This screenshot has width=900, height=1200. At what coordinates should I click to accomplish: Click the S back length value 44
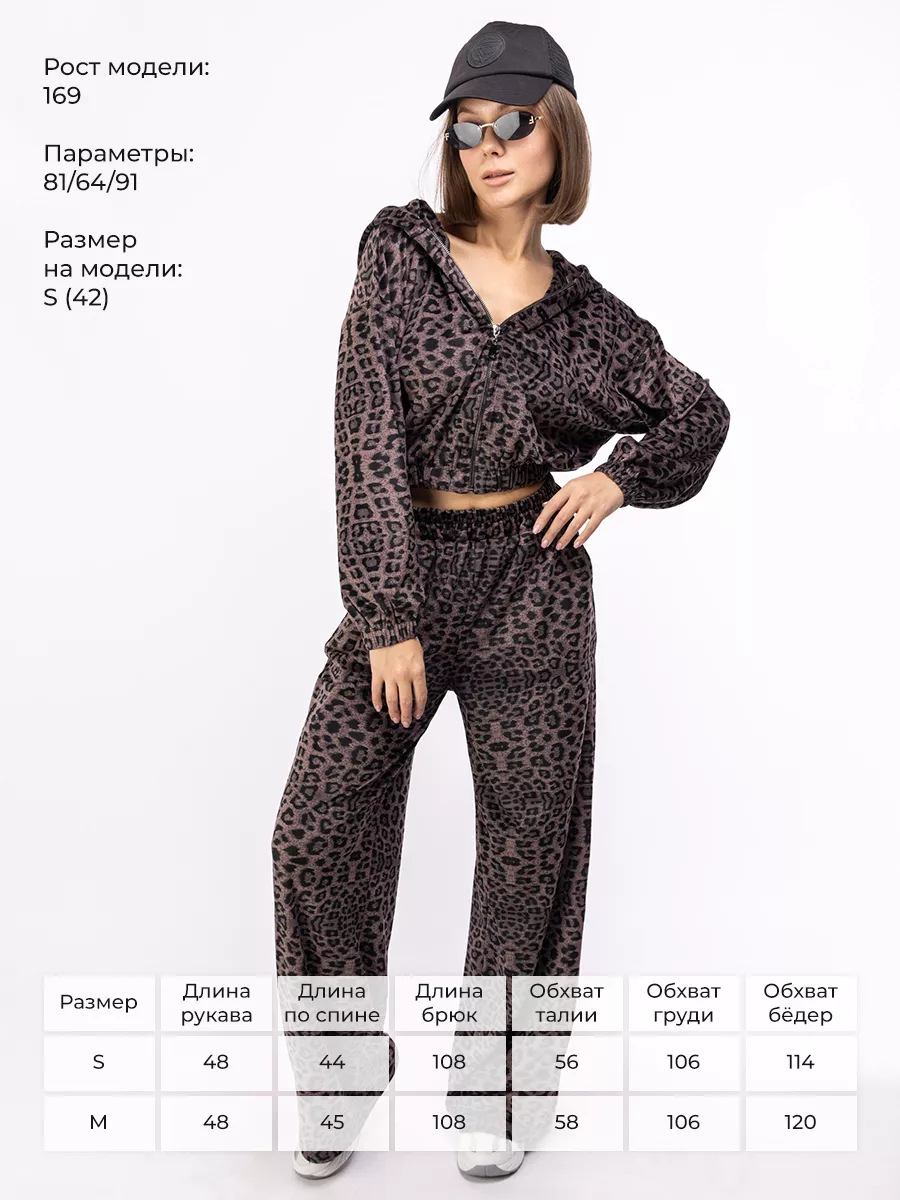[333, 1063]
